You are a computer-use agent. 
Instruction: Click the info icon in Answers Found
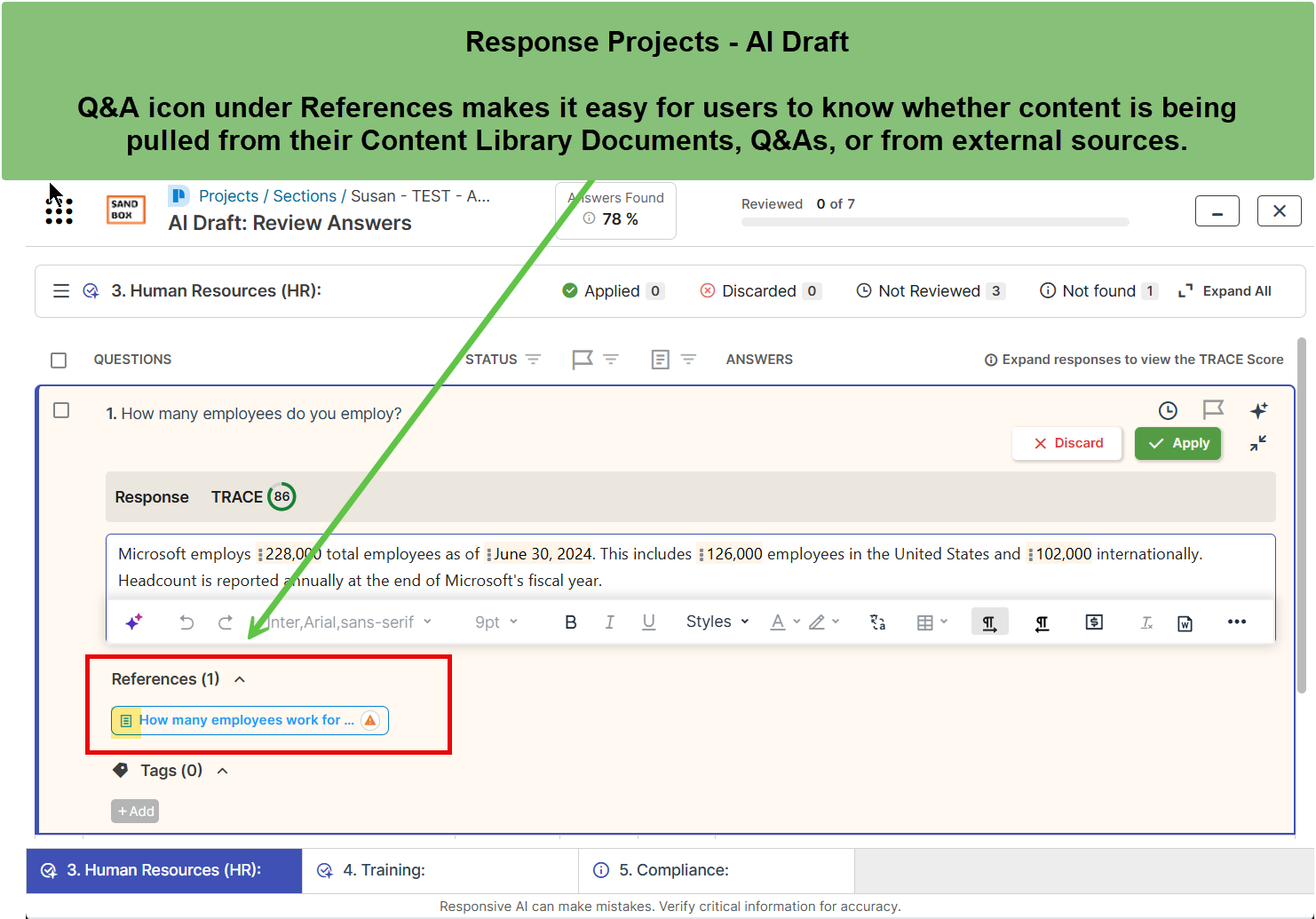[589, 218]
